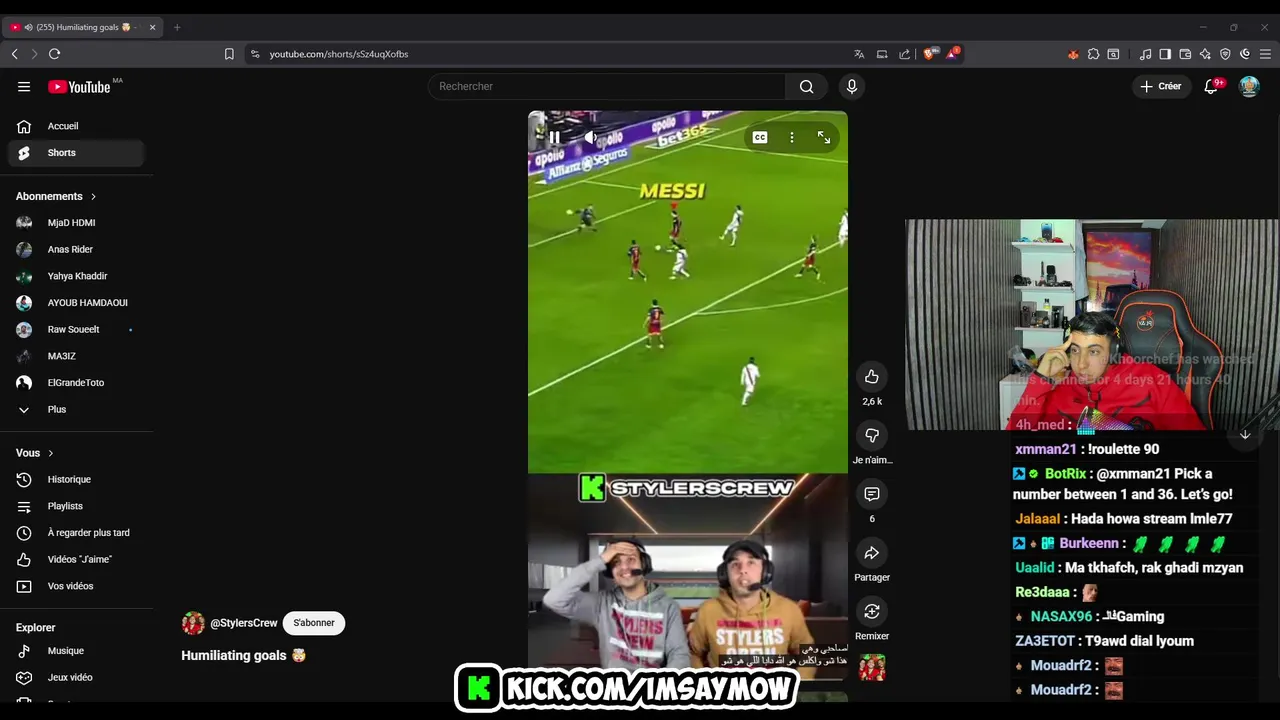Viewport: 1280px width, 720px height.
Task: Focus the Rechercher search field
Action: [x=607, y=86]
